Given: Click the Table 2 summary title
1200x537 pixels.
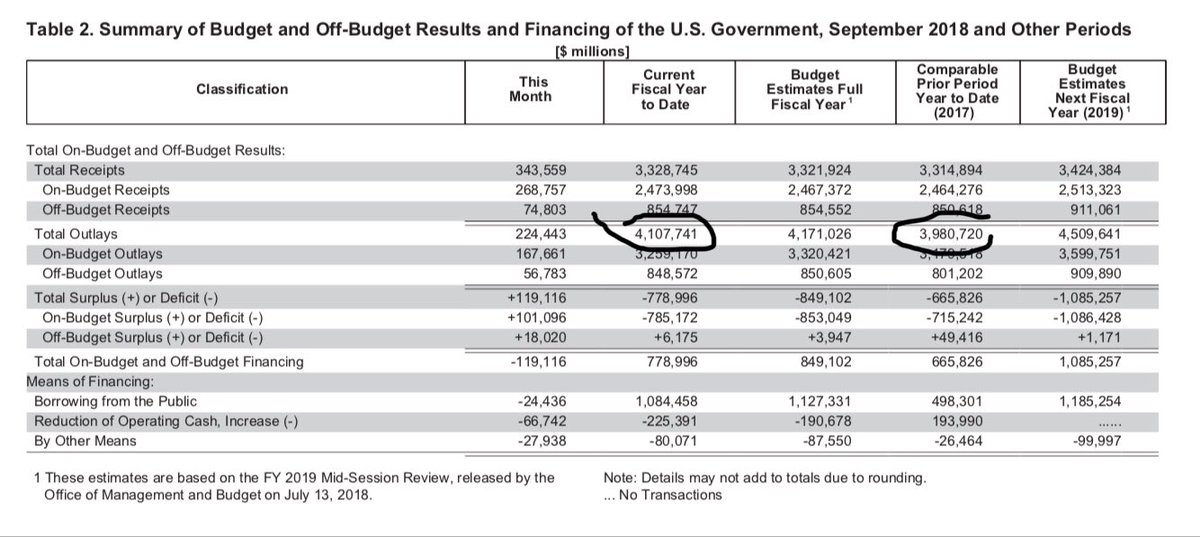Looking at the screenshot, I should click(578, 29).
